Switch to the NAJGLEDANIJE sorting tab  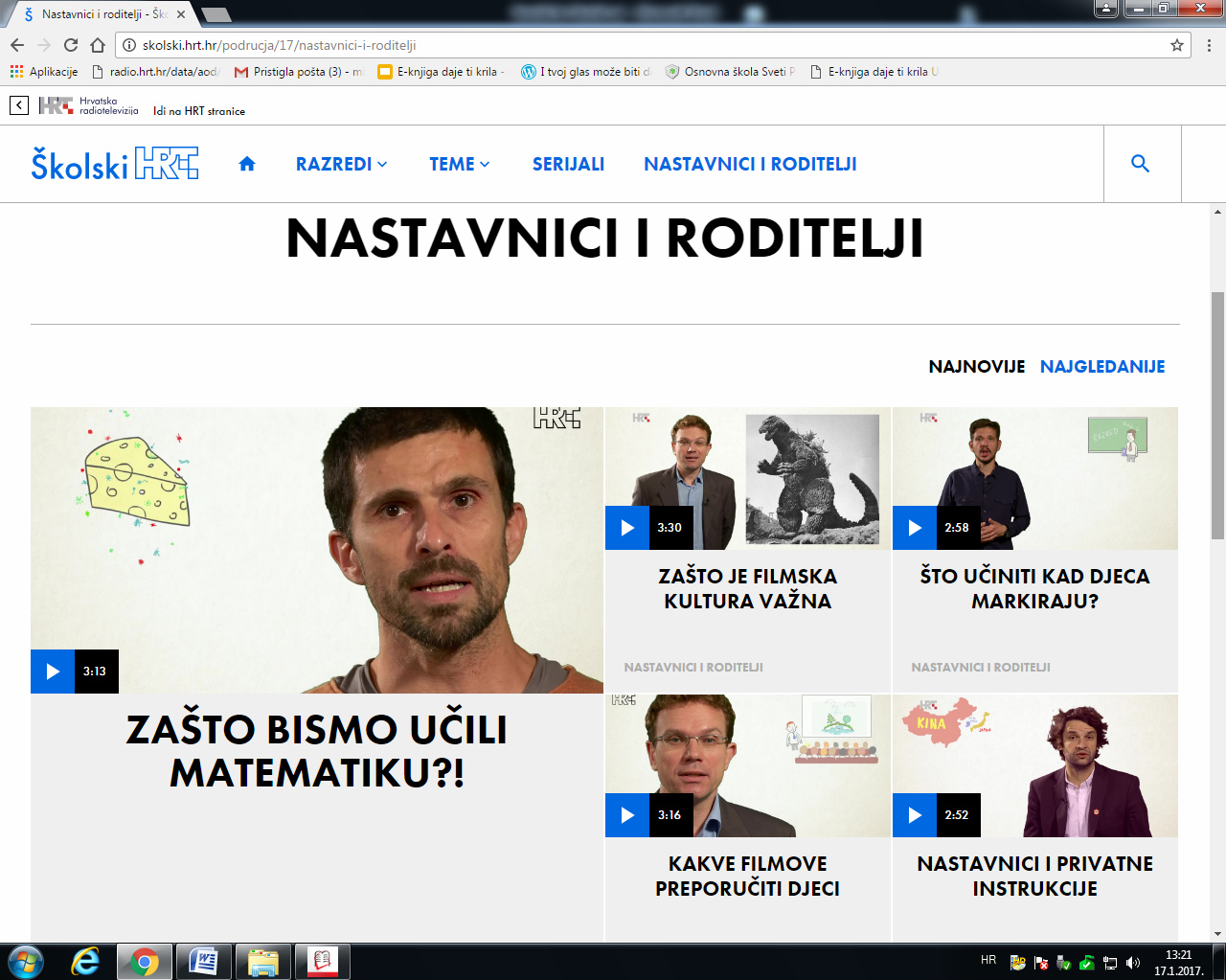click(1102, 367)
